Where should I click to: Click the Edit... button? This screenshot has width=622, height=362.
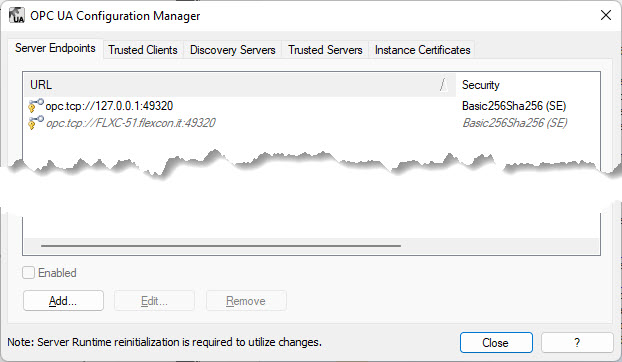tap(154, 301)
